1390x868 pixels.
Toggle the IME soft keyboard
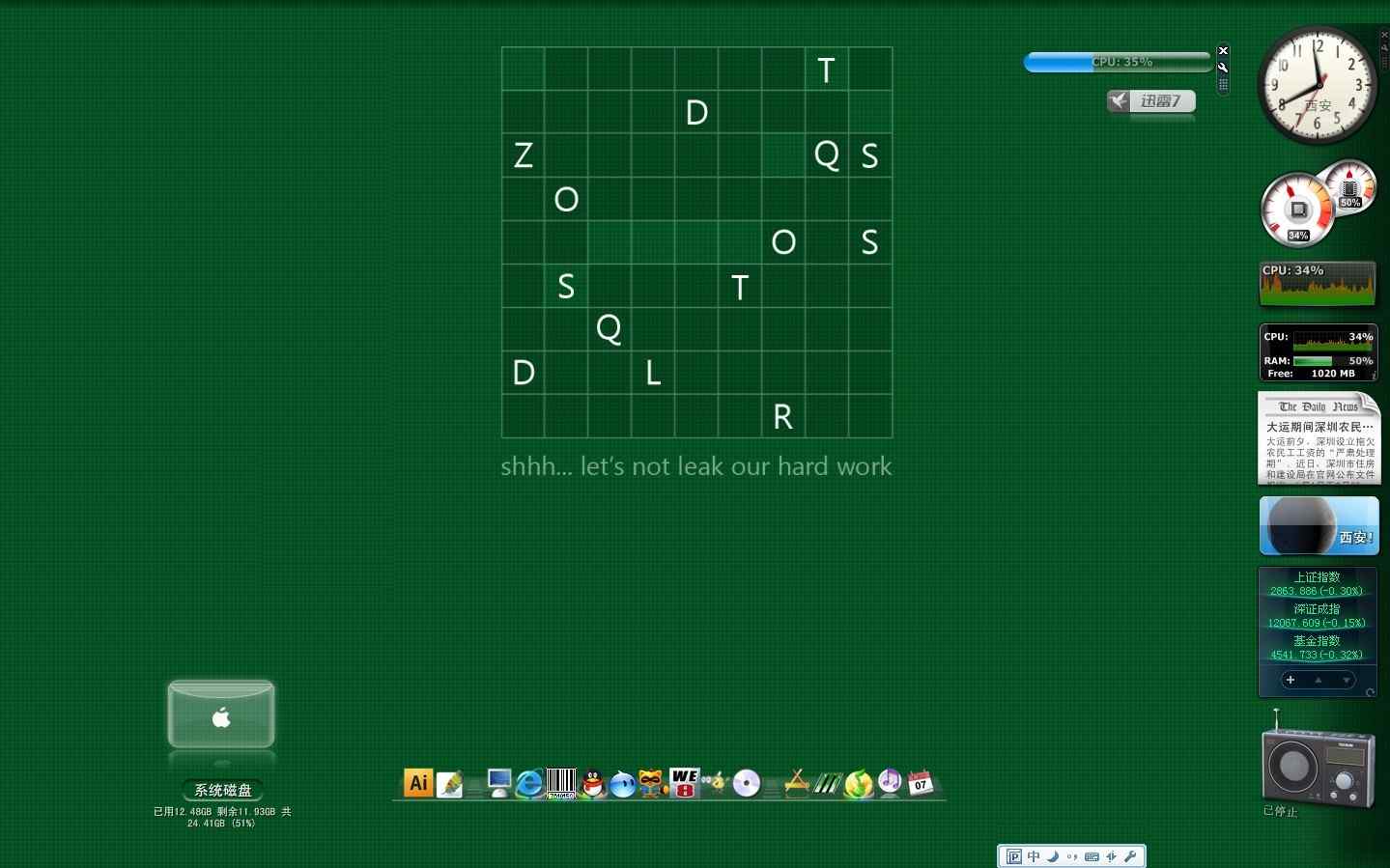(1092, 856)
